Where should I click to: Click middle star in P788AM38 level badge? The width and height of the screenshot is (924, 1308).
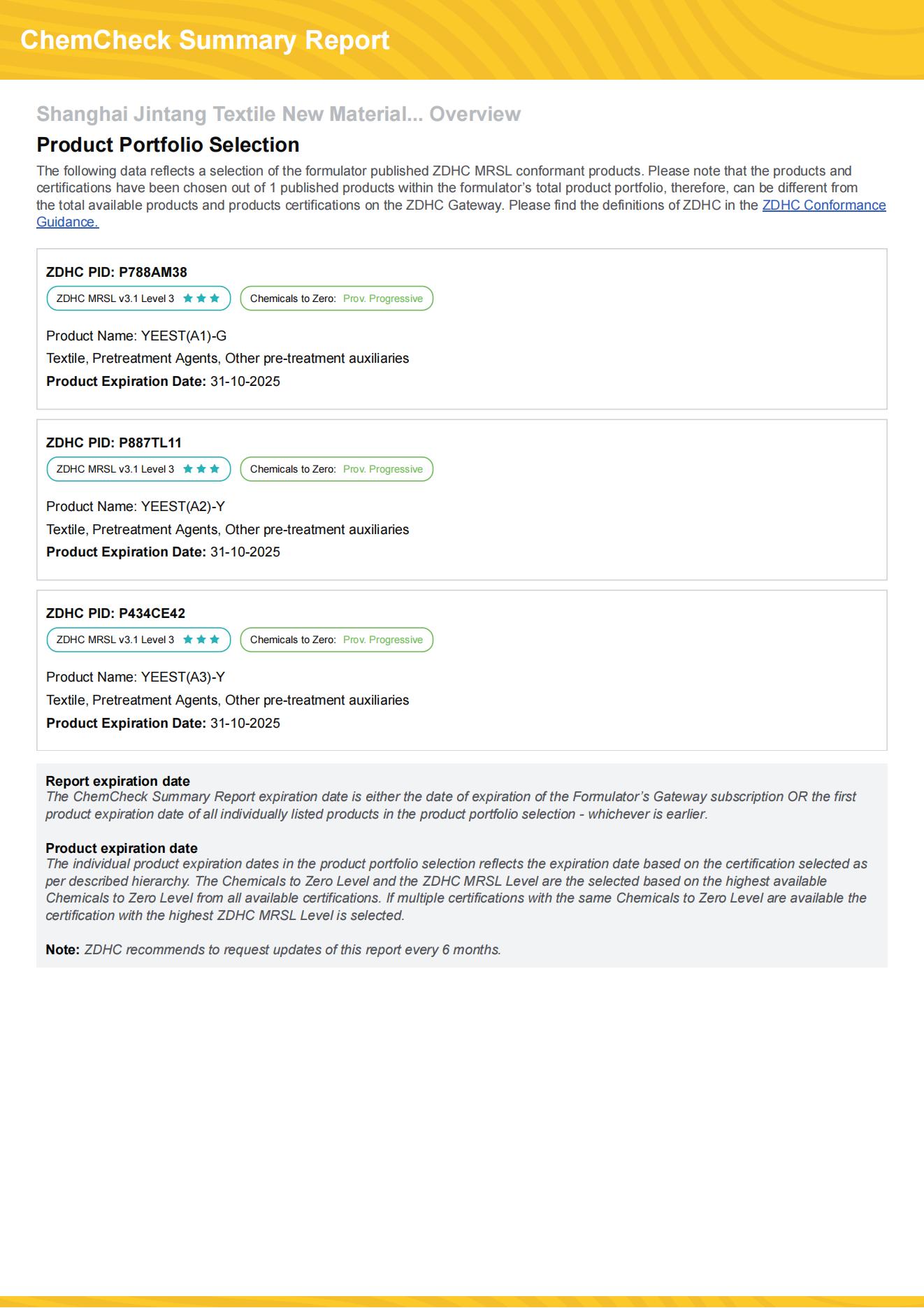tap(201, 299)
